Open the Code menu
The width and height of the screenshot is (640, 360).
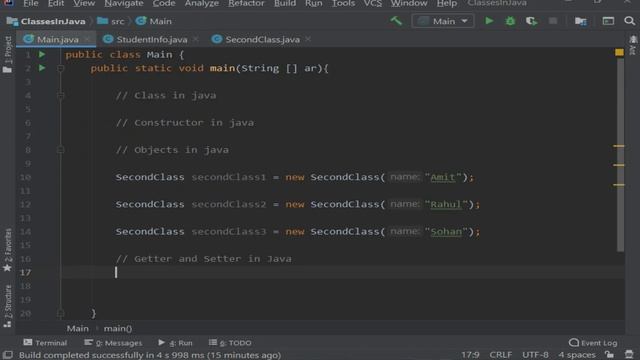(164, 3)
